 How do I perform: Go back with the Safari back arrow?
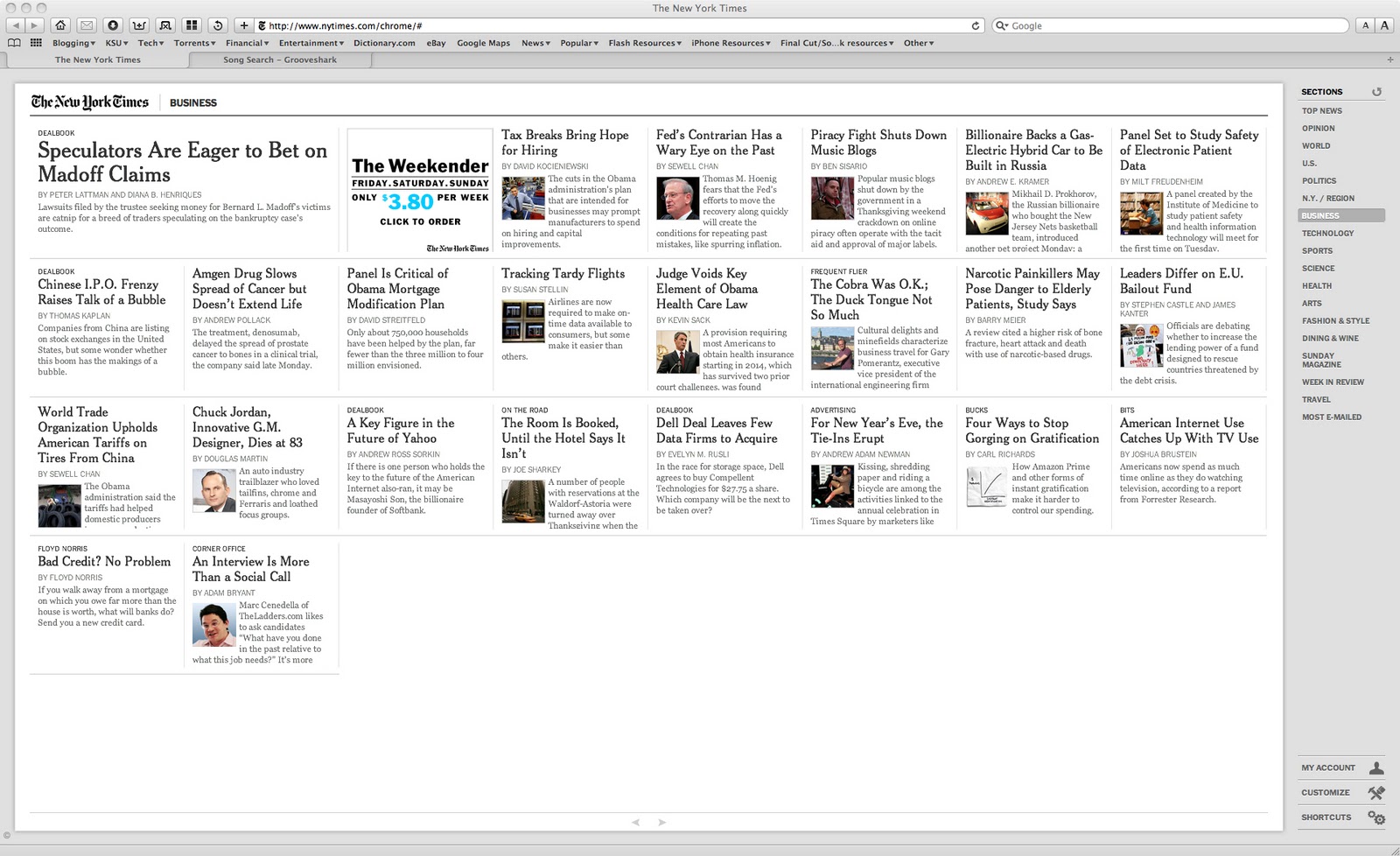click(x=16, y=25)
